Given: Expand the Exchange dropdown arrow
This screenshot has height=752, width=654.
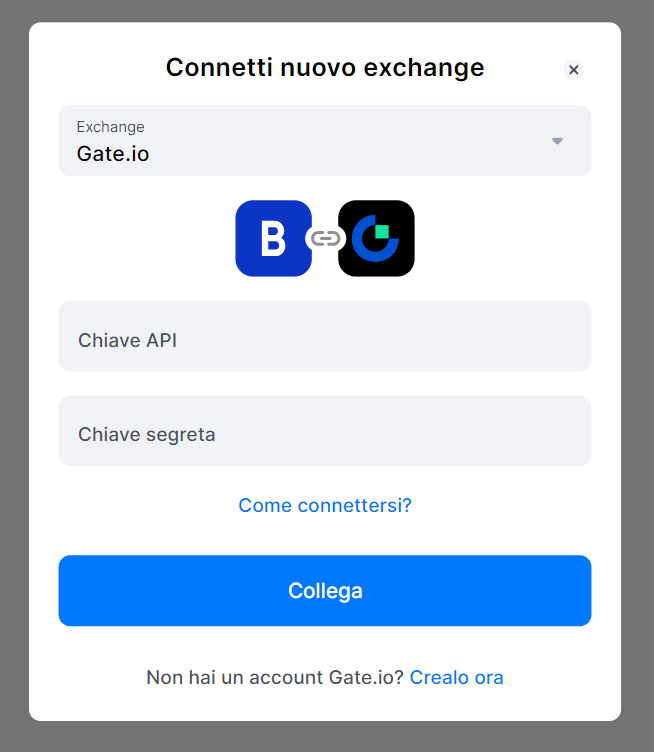Looking at the screenshot, I should point(557,141).
